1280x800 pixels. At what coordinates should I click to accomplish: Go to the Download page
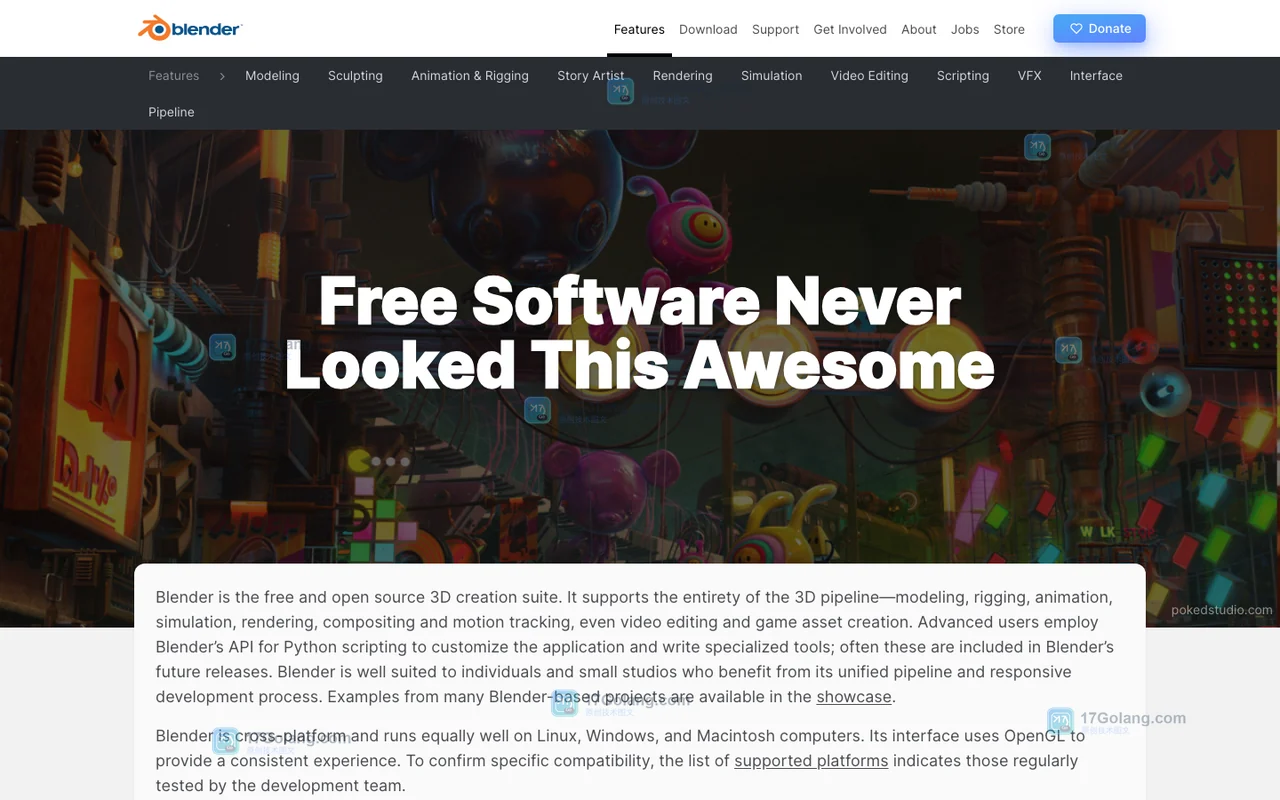(x=708, y=29)
